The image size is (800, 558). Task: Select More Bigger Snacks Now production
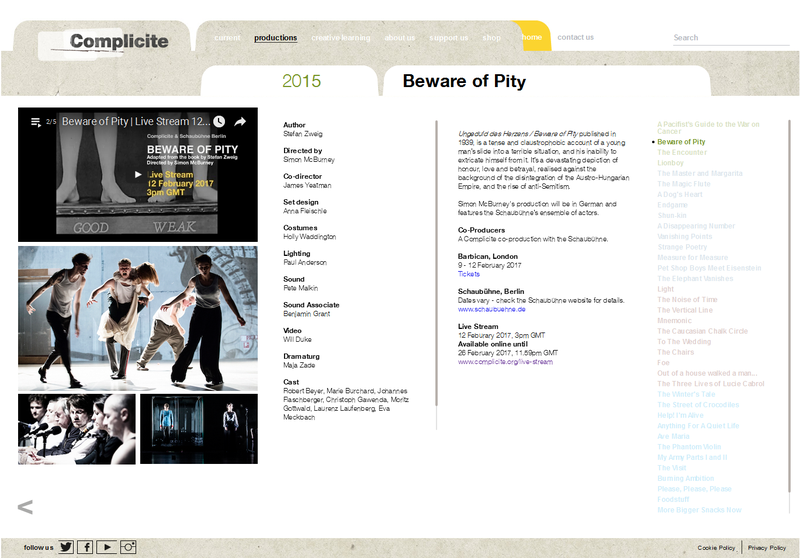click(x=699, y=510)
